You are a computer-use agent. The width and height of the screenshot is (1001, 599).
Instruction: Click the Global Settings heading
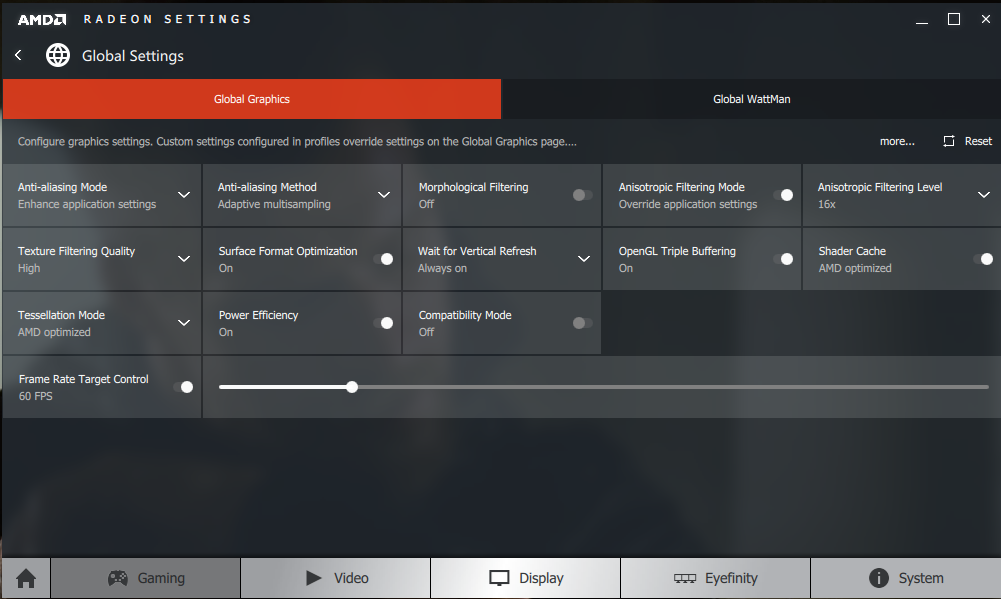[x=133, y=56]
